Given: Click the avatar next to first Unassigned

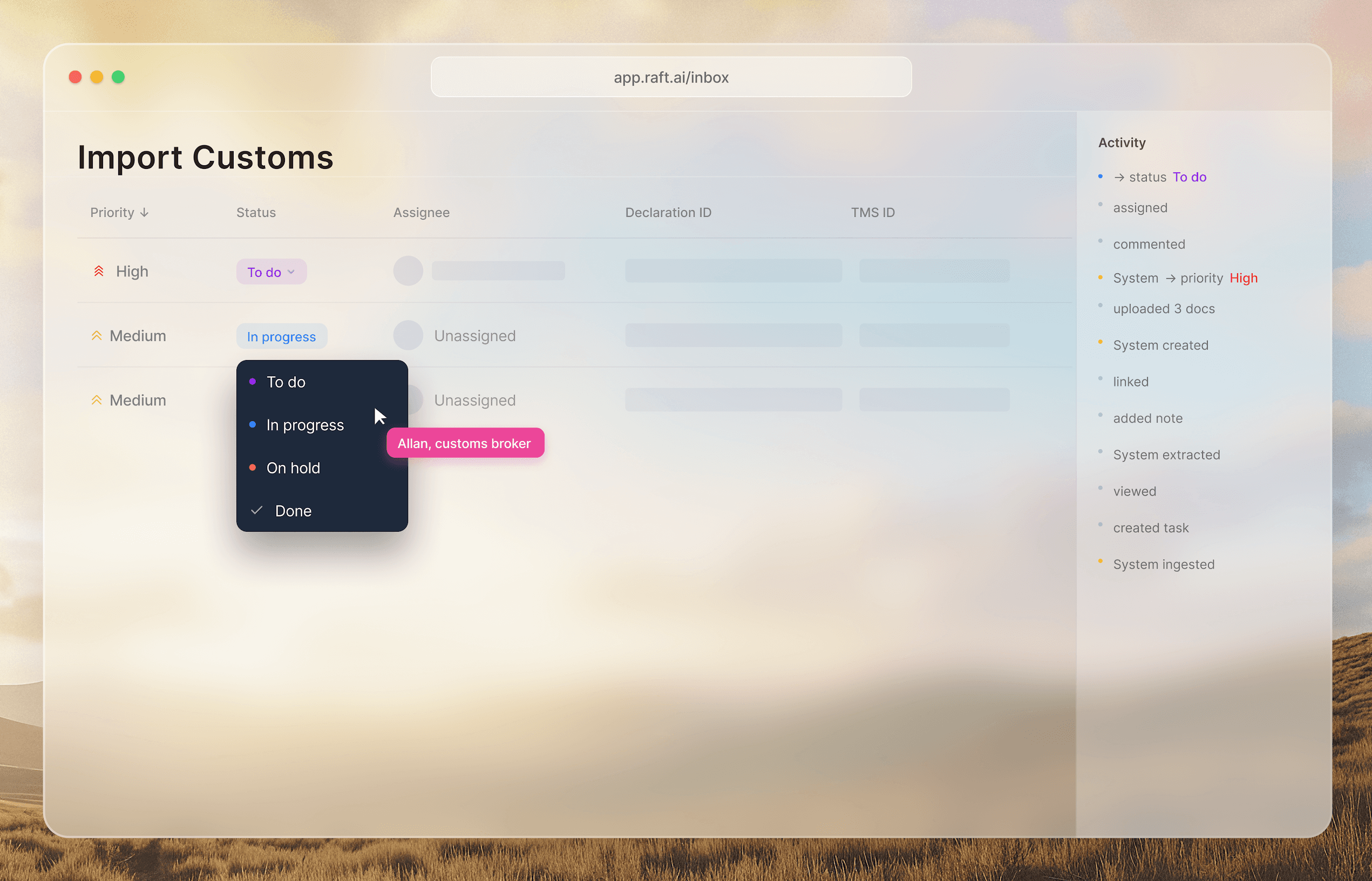Looking at the screenshot, I should (408, 336).
